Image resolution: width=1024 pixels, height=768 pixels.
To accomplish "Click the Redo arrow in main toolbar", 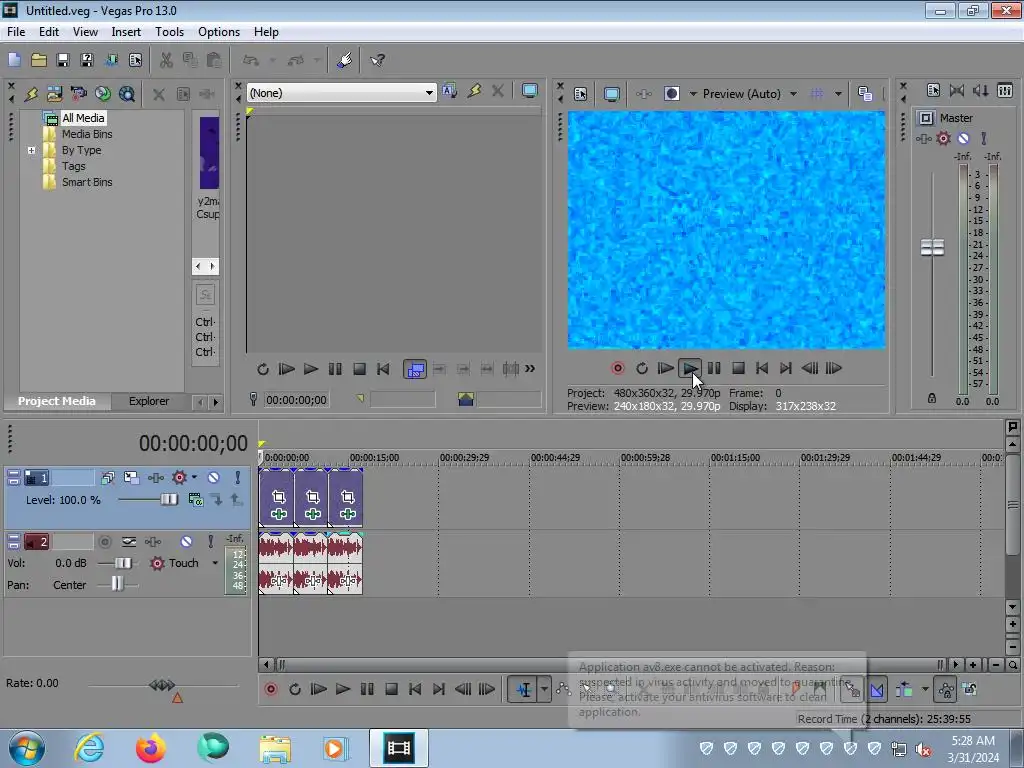I will point(296,60).
